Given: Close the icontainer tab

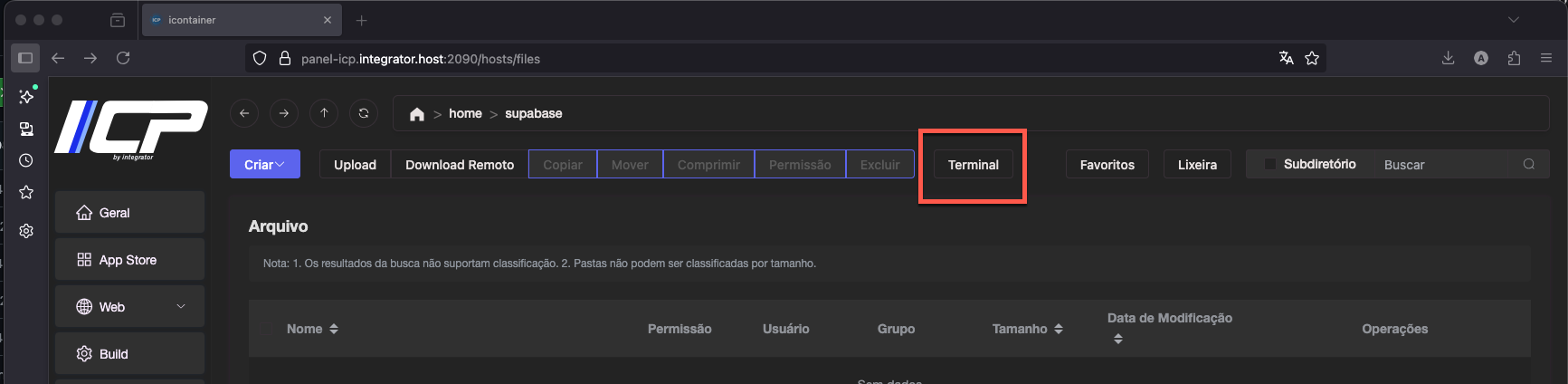Looking at the screenshot, I should (x=327, y=20).
